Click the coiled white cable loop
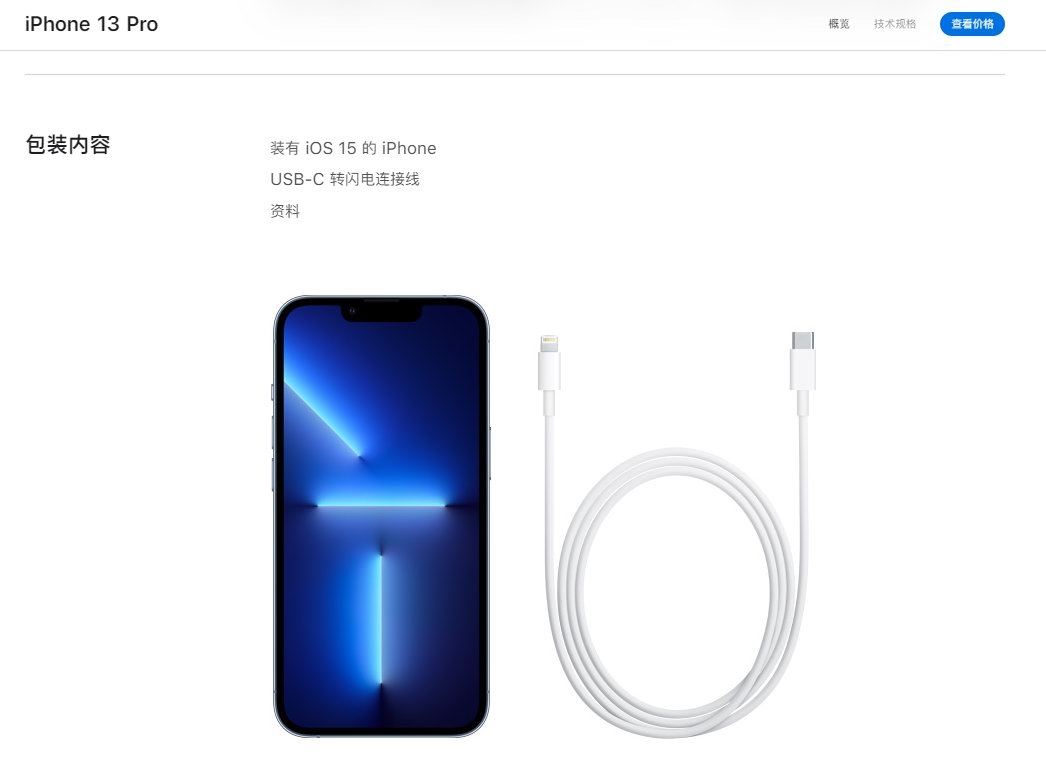Screen dimensions: 1046x780 [676, 593]
